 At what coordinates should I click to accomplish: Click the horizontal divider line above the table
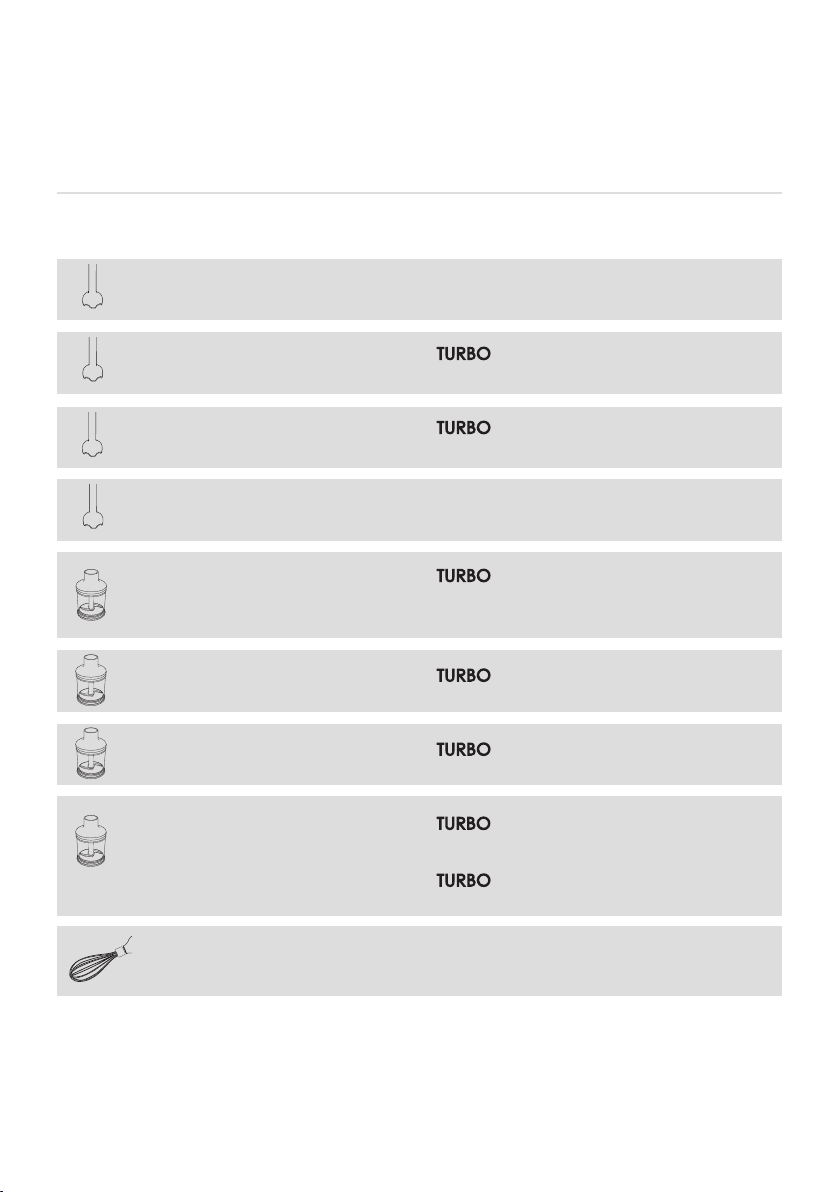420,193
